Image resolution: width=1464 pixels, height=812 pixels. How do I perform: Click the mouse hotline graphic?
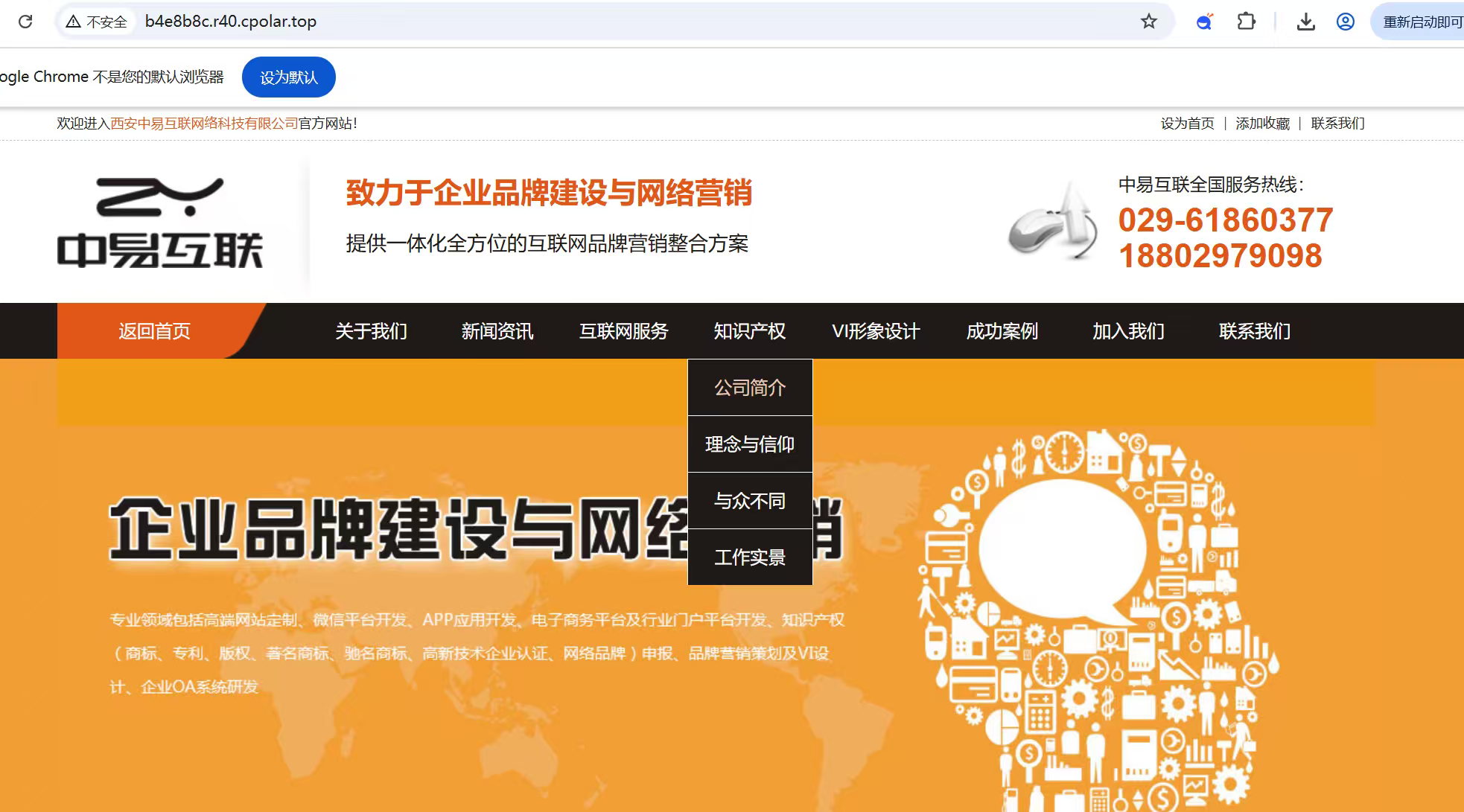click(x=1052, y=222)
